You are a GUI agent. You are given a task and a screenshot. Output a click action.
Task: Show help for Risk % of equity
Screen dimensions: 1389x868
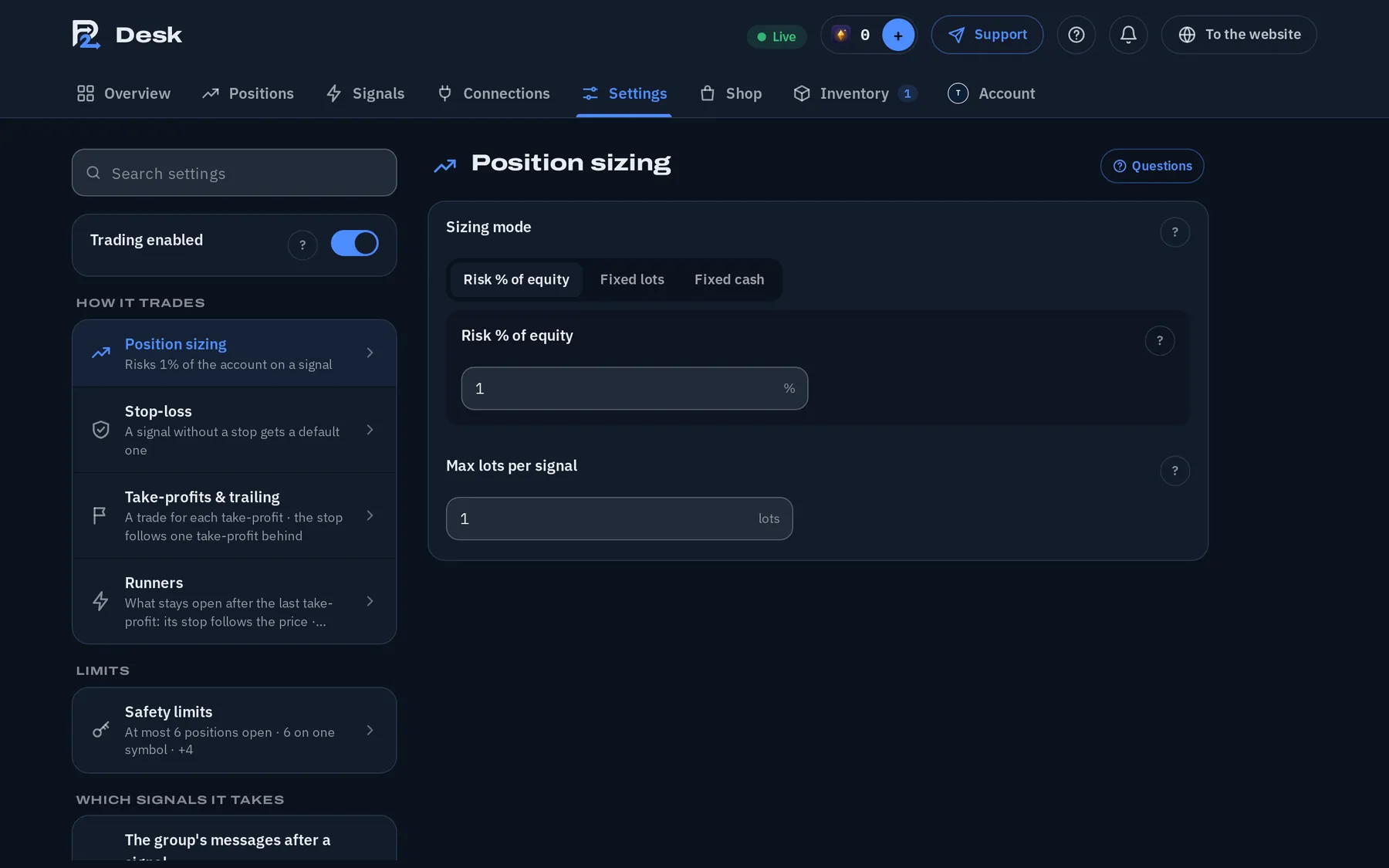(x=1159, y=341)
